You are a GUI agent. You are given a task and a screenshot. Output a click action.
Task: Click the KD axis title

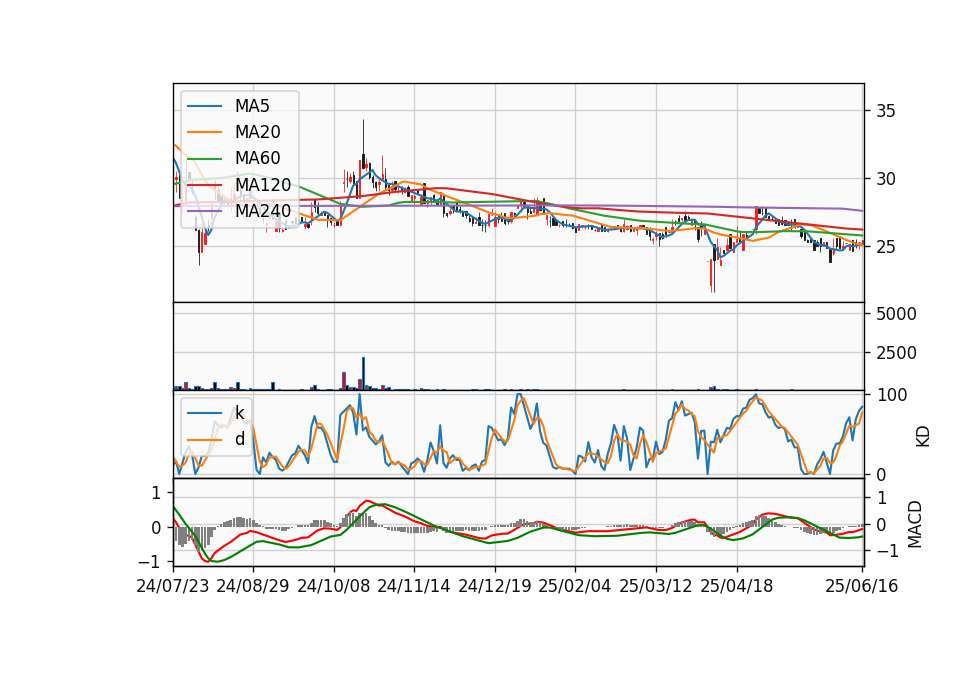pyautogui.click(x=923, y=436)
